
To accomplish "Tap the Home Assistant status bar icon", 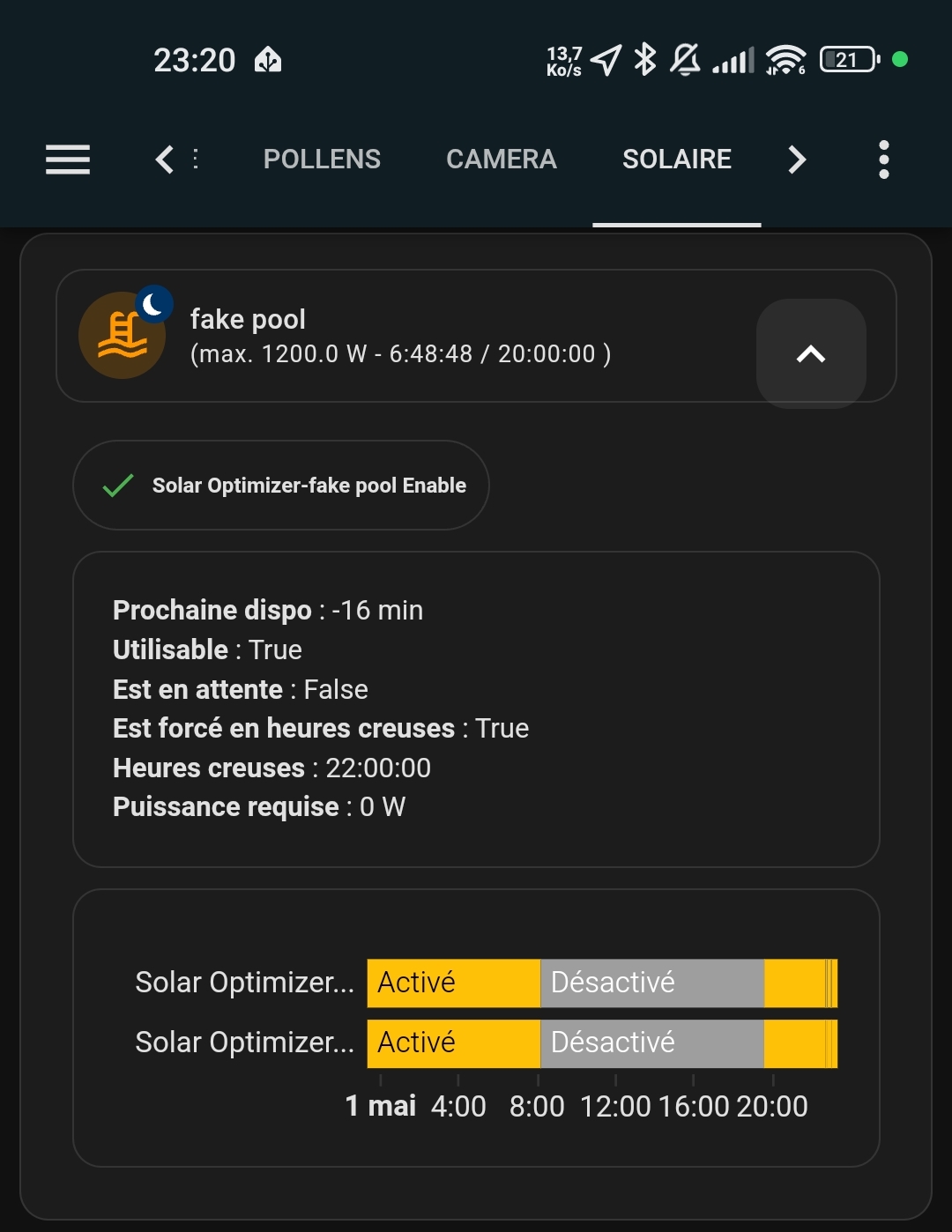I will tap(268, 60).
